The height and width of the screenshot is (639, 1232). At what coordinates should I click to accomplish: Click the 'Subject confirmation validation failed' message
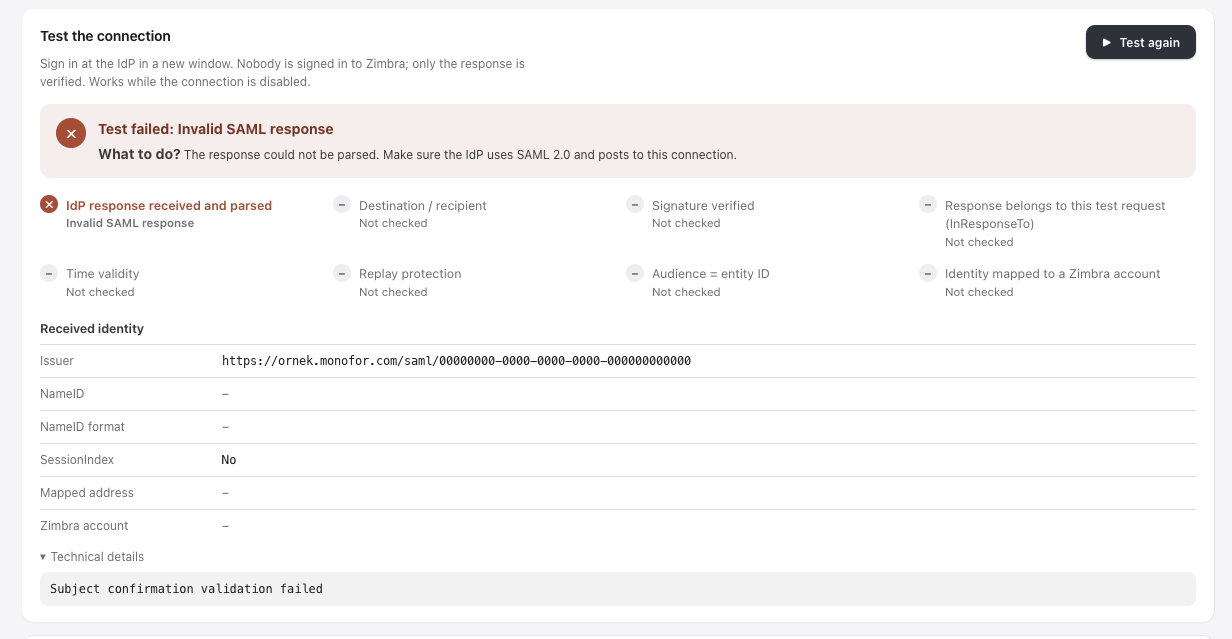coord(186,589)
